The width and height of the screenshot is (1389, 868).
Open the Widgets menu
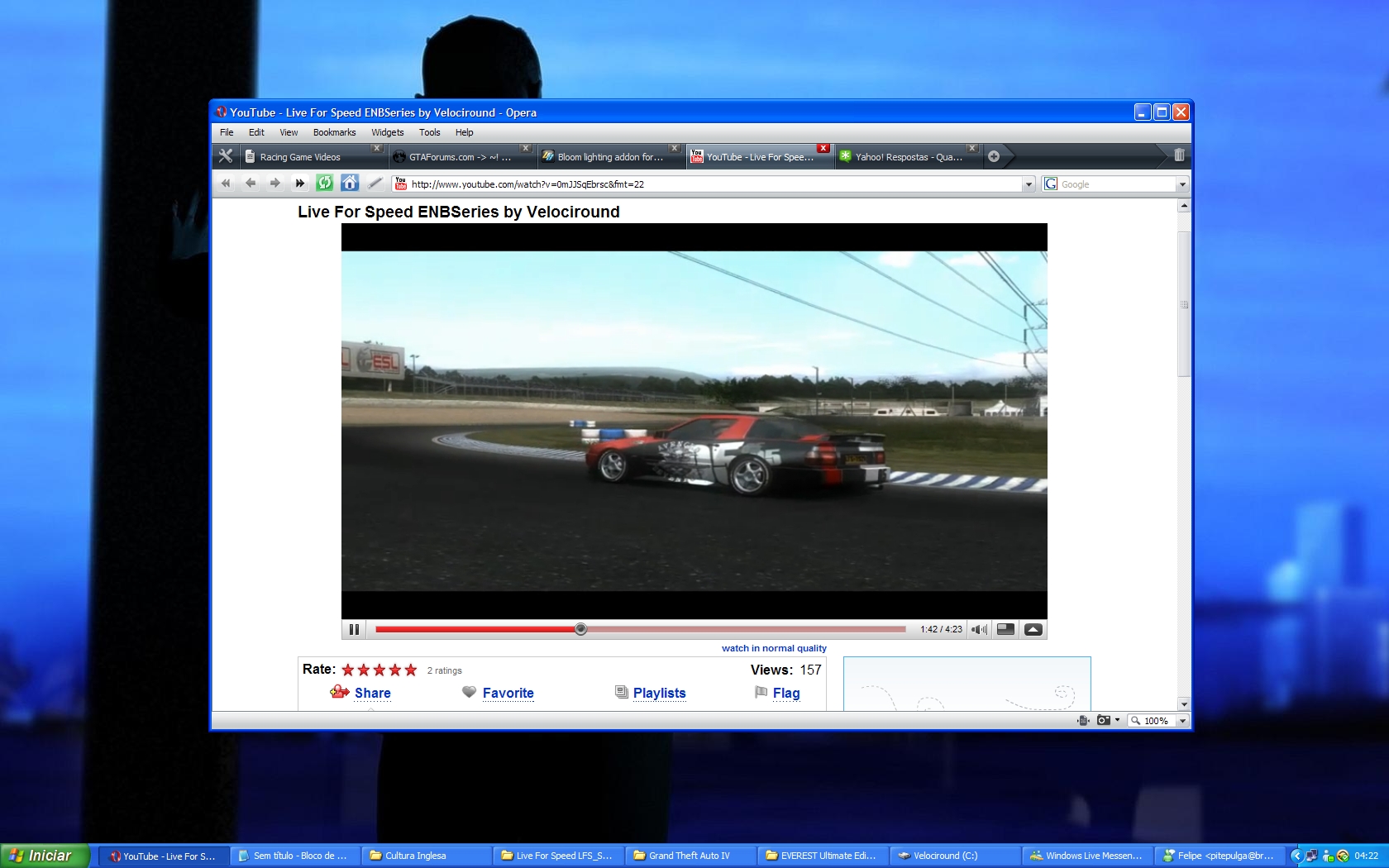point(387,132)
